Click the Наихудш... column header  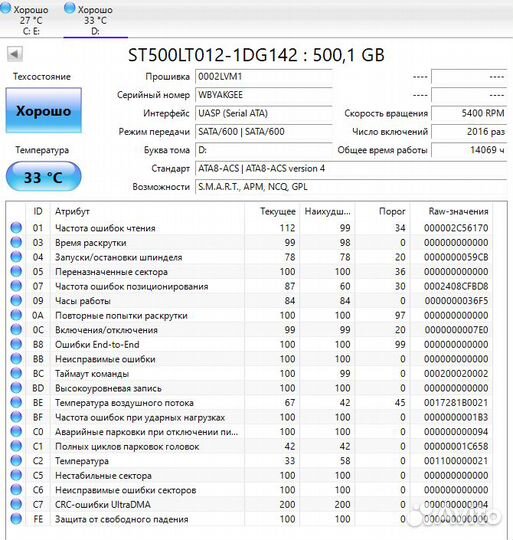[327, 211]
